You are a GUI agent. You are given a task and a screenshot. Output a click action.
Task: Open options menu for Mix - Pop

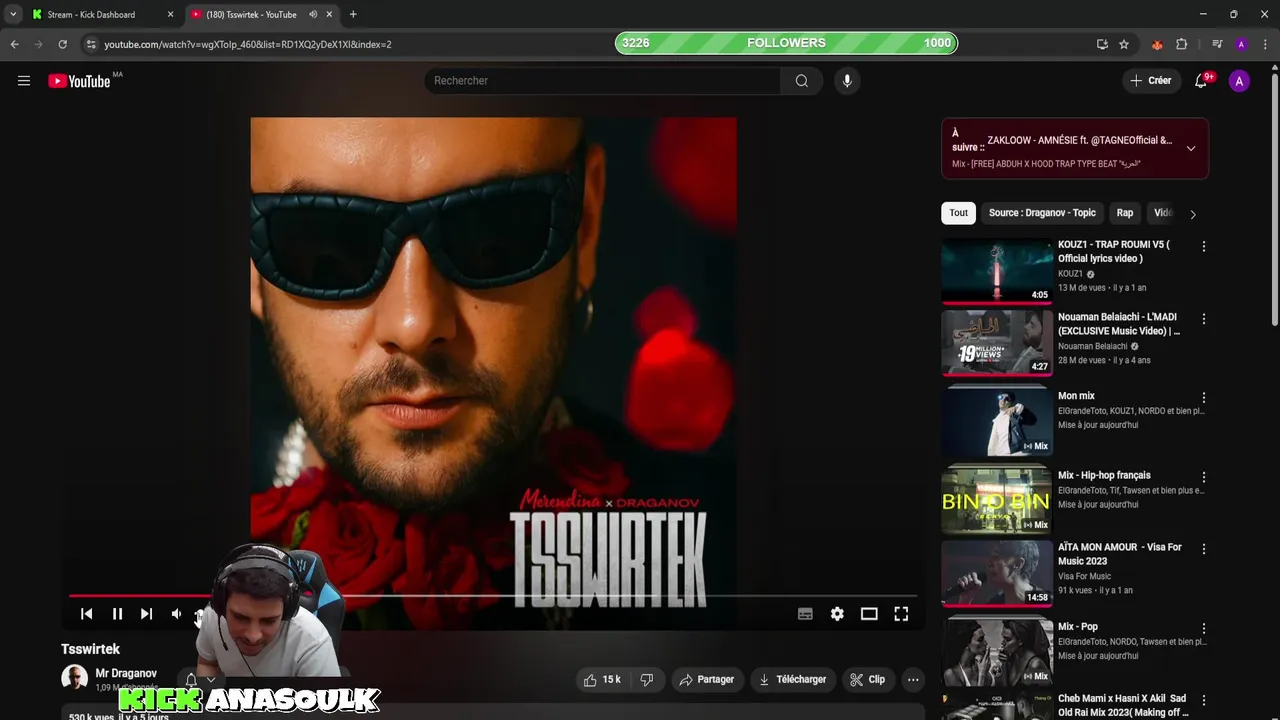click(x=1204, y=629)
